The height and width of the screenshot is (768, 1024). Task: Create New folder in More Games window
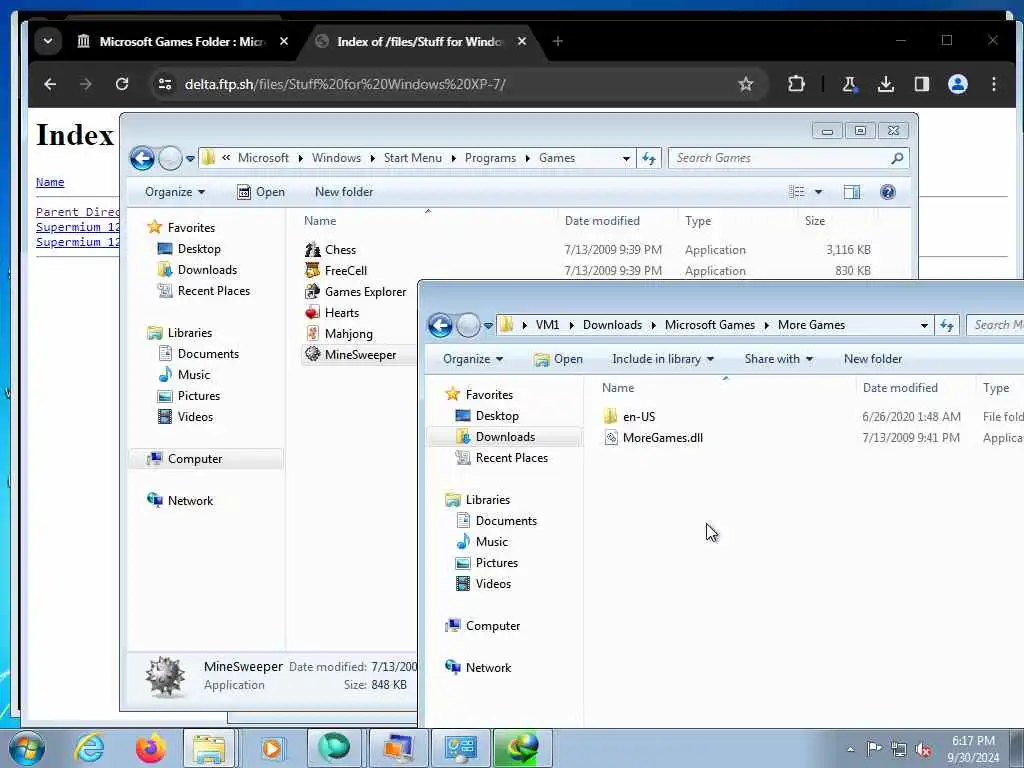click(872, 359)
